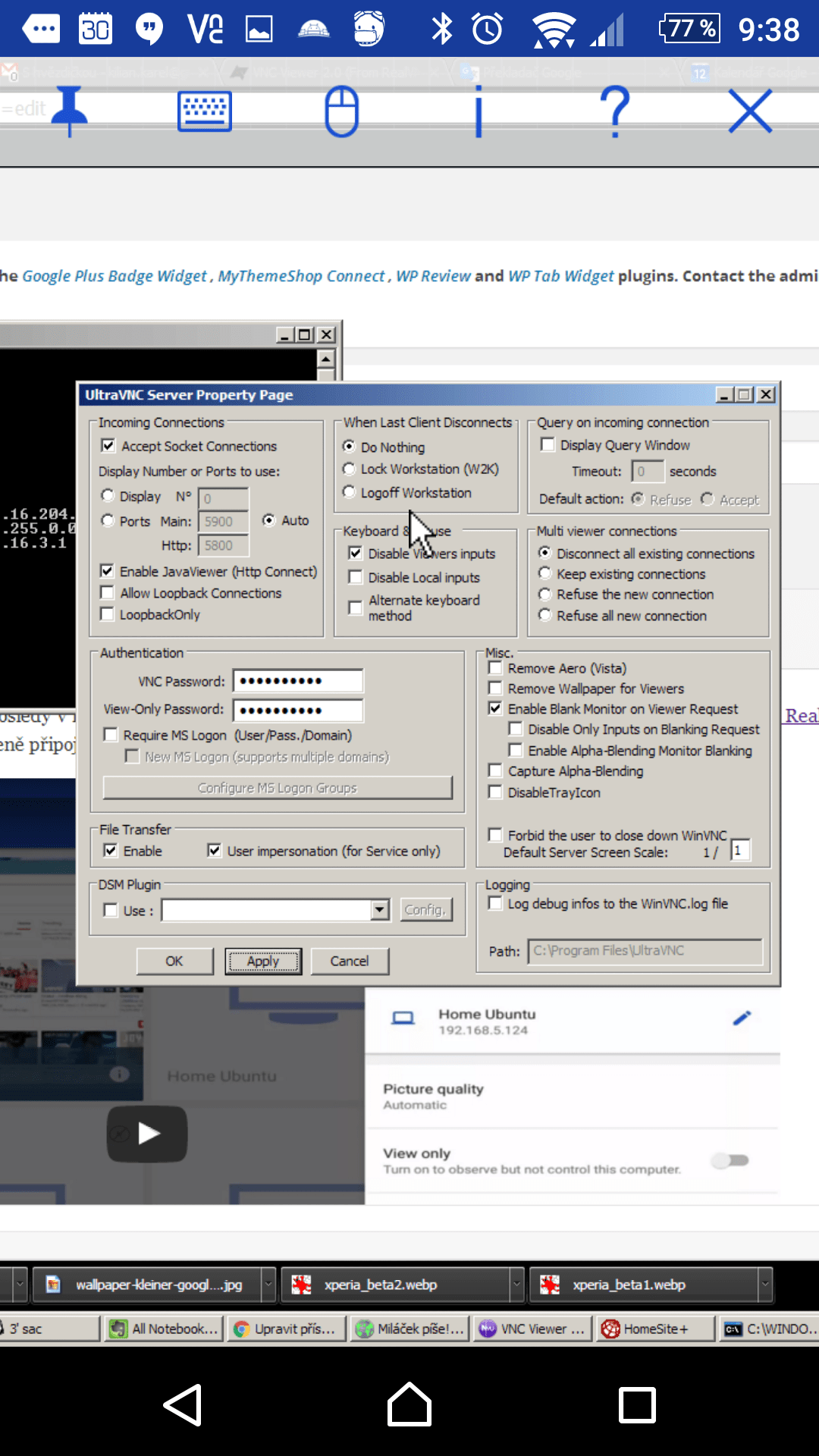The height and width of the screenshot is (1456, 819).
Task: Toggle Disable Viewers inputs checkbox
Action: point(355,553)
